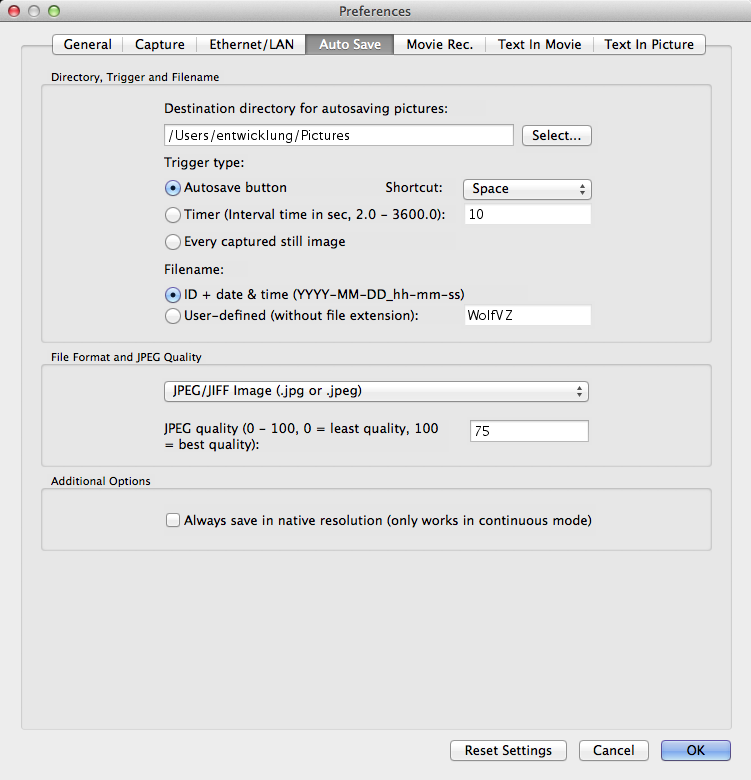Open the Capture tab
This screenshot has width=751, height=780.
160,45
